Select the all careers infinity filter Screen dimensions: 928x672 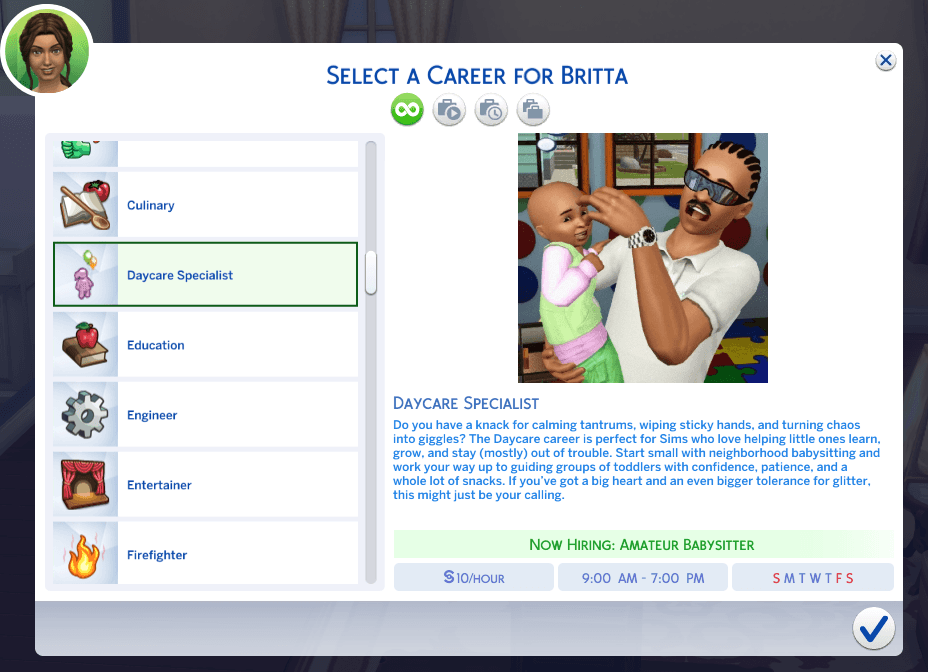407,110
